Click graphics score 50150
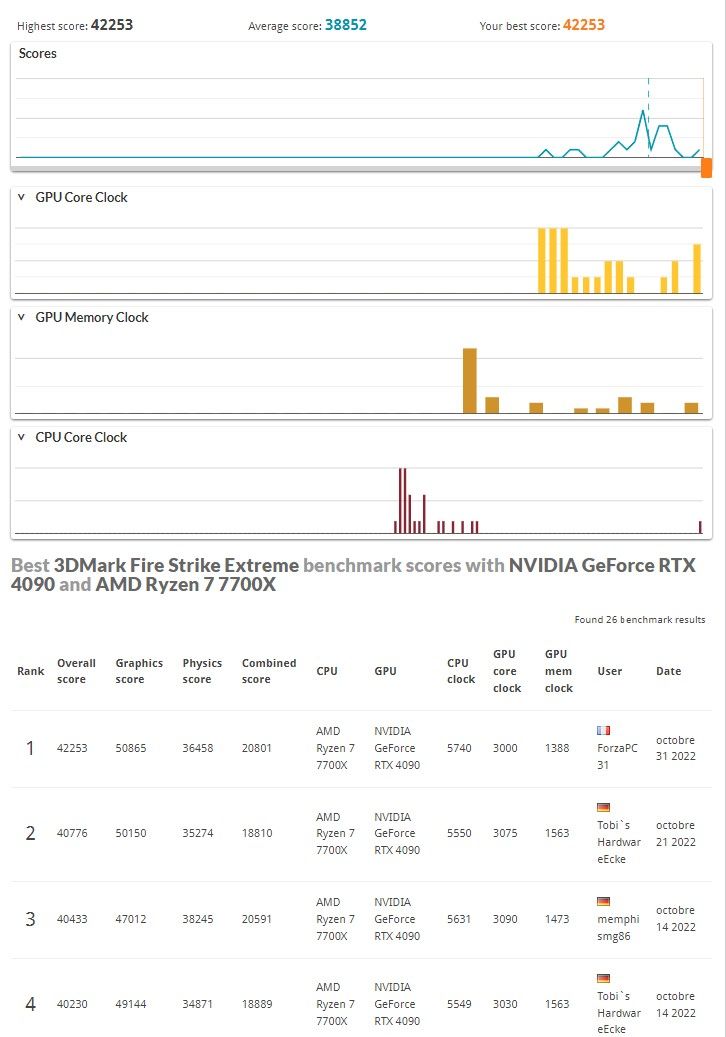Viewport: 726px width, 1037px height. (x=131, y=833)
